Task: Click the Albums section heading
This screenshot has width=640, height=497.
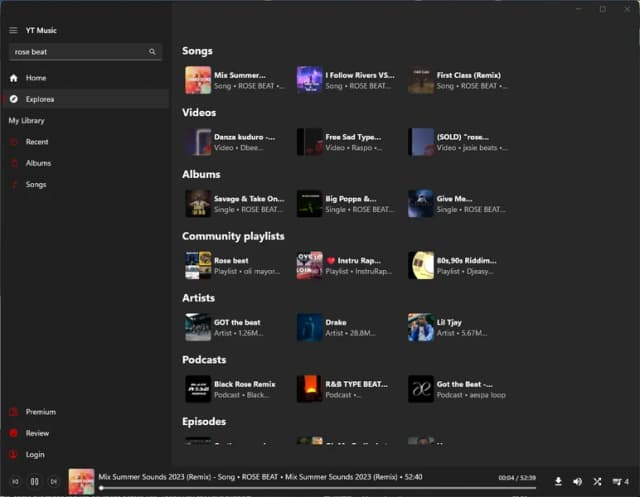Action: click(201, 175)
